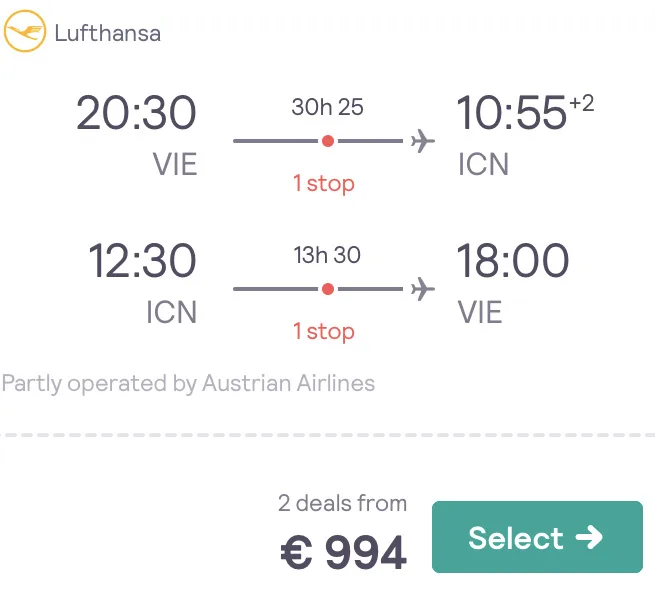Click the arrow inside the Select button
The height and width of the screenshot is (603, 655).
point(589,537)
